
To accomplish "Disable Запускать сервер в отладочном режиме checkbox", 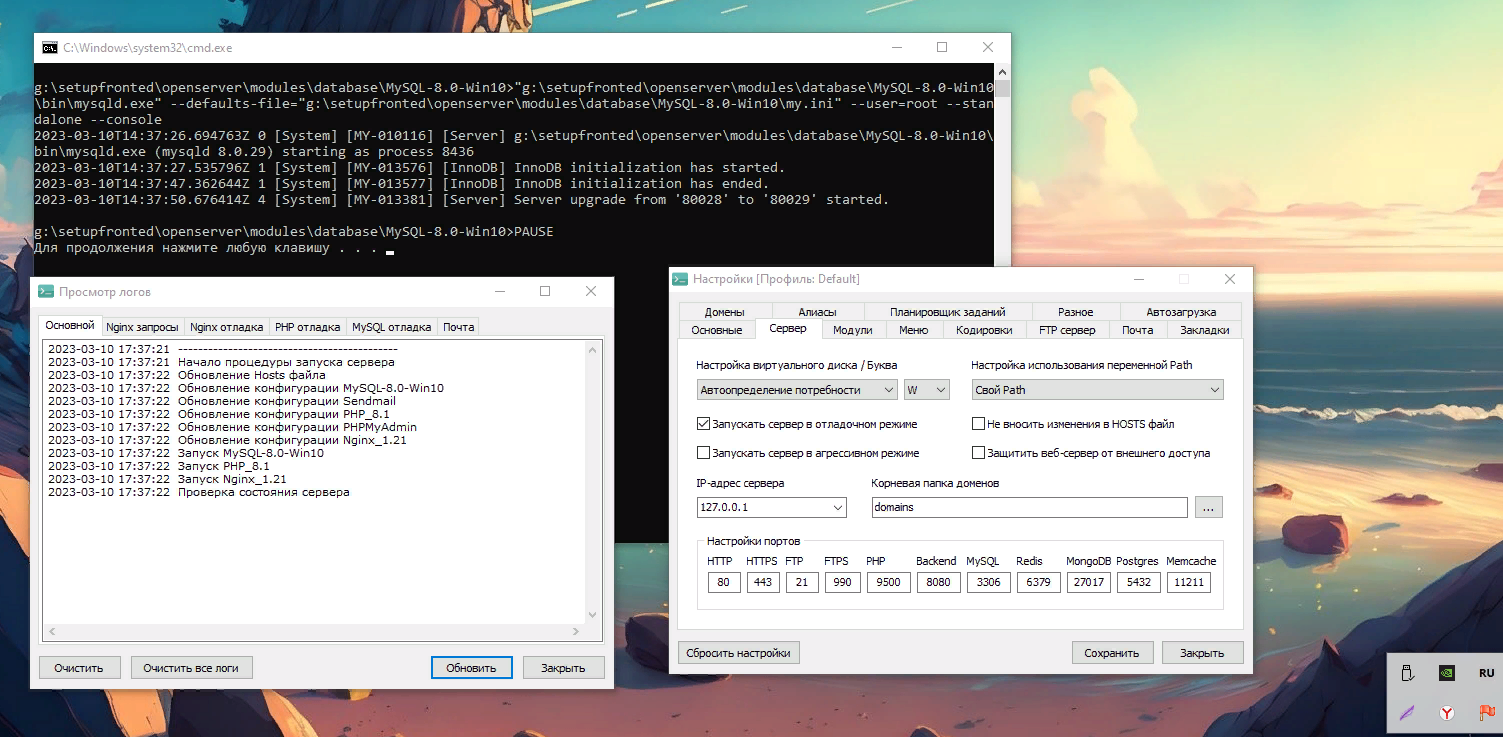I will [x=703, y=424].
